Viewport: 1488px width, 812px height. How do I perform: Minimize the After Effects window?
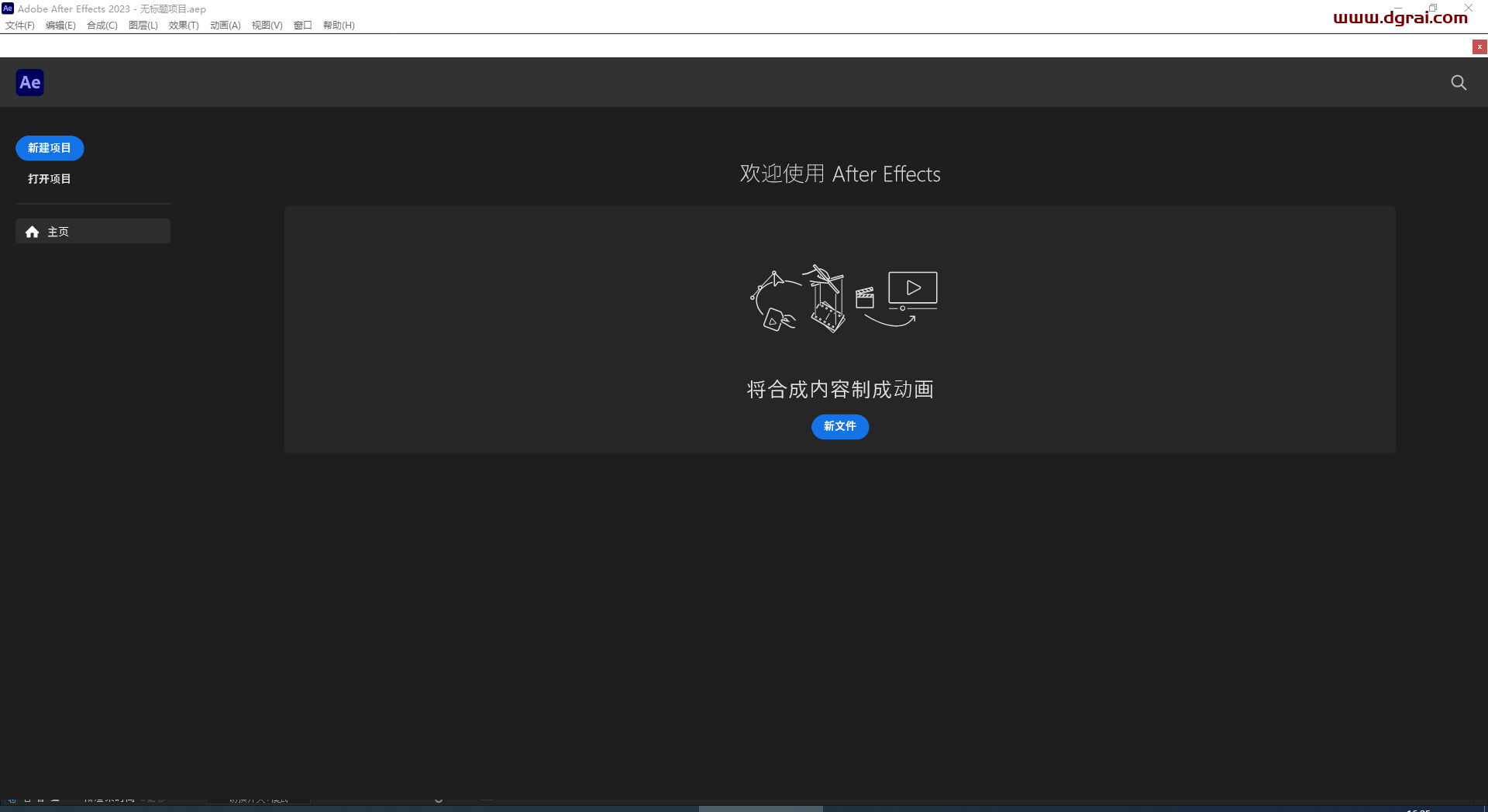(x=1397, y=8)
